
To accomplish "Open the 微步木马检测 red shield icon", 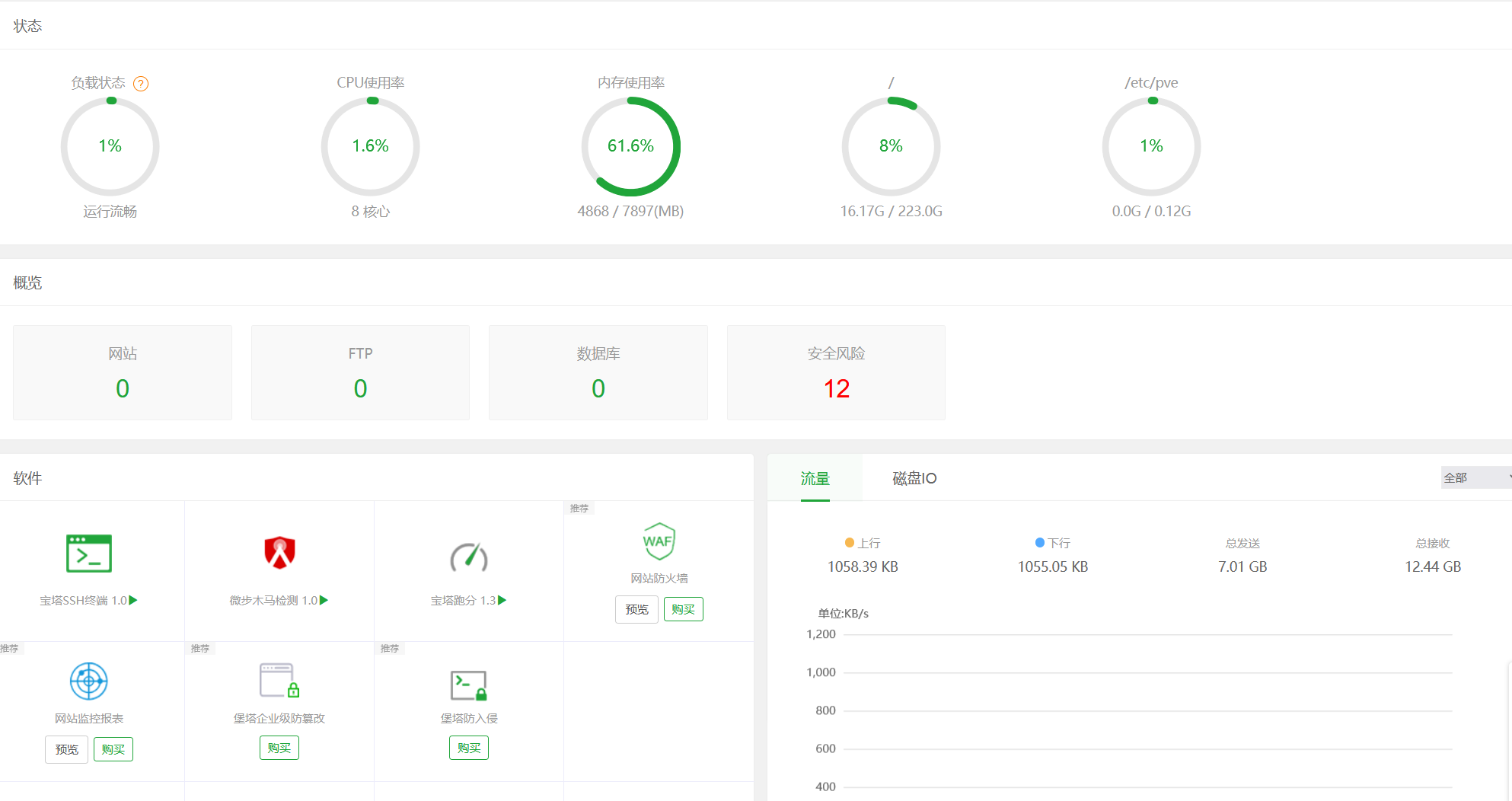I will click(279, 553).
